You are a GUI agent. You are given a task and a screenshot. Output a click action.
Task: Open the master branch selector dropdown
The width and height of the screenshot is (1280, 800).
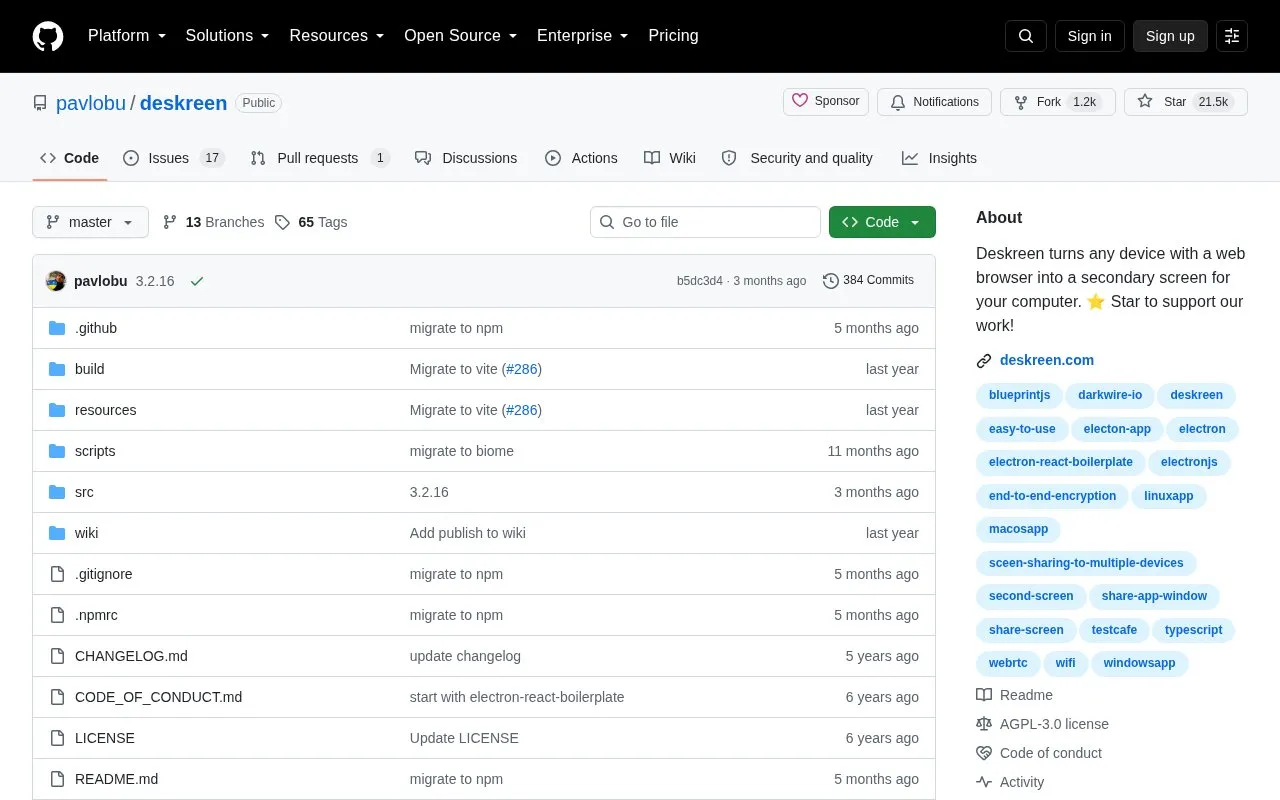coord(90,222)
